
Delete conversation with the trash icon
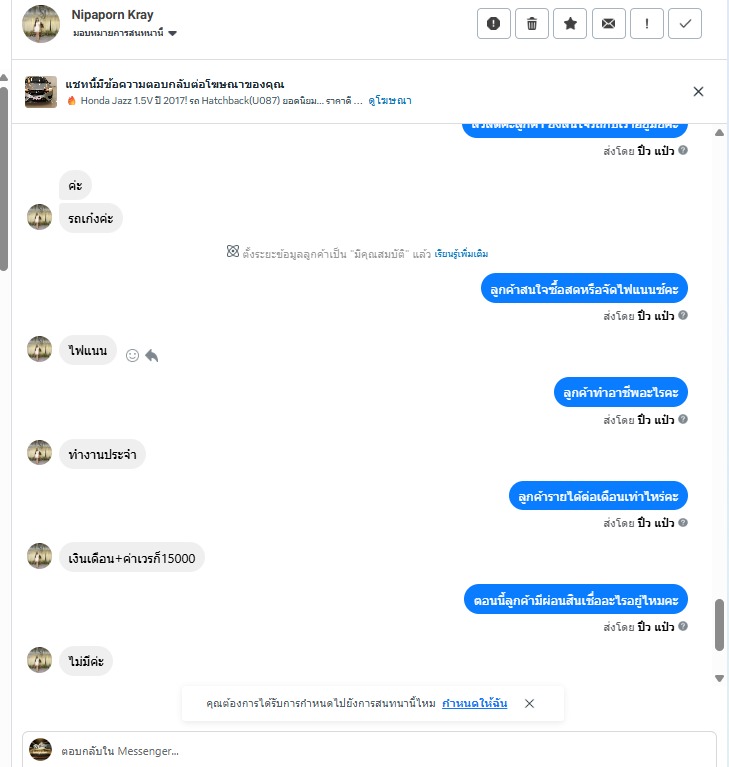coord(532,23)
